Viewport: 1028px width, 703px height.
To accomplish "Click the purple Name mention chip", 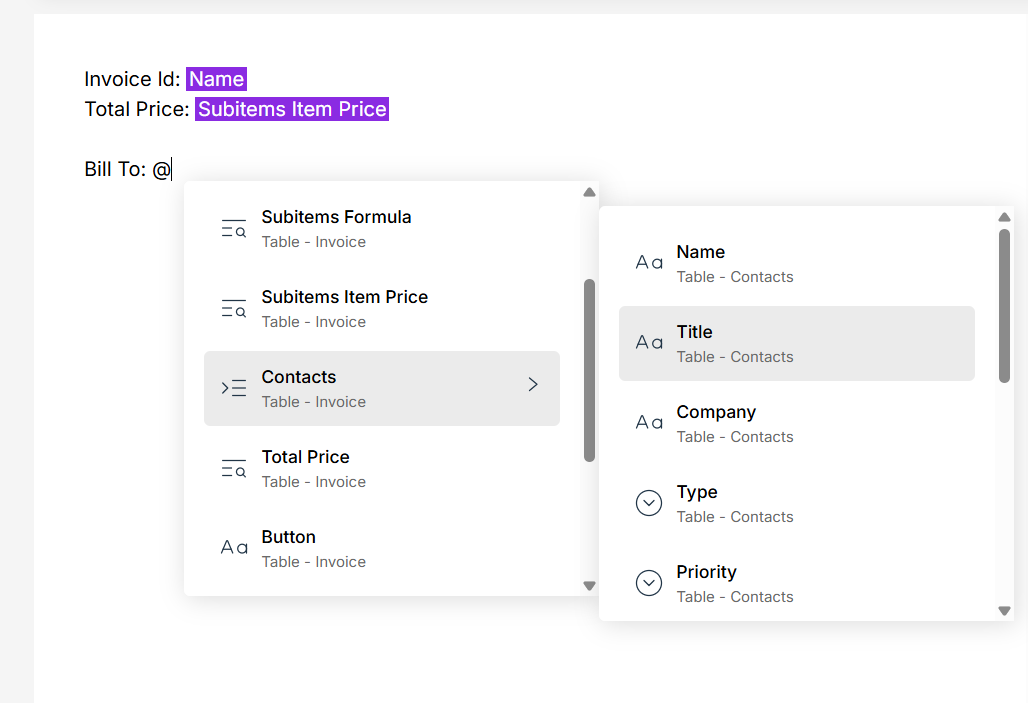I will pyautogui.click(x=216, y=78).
